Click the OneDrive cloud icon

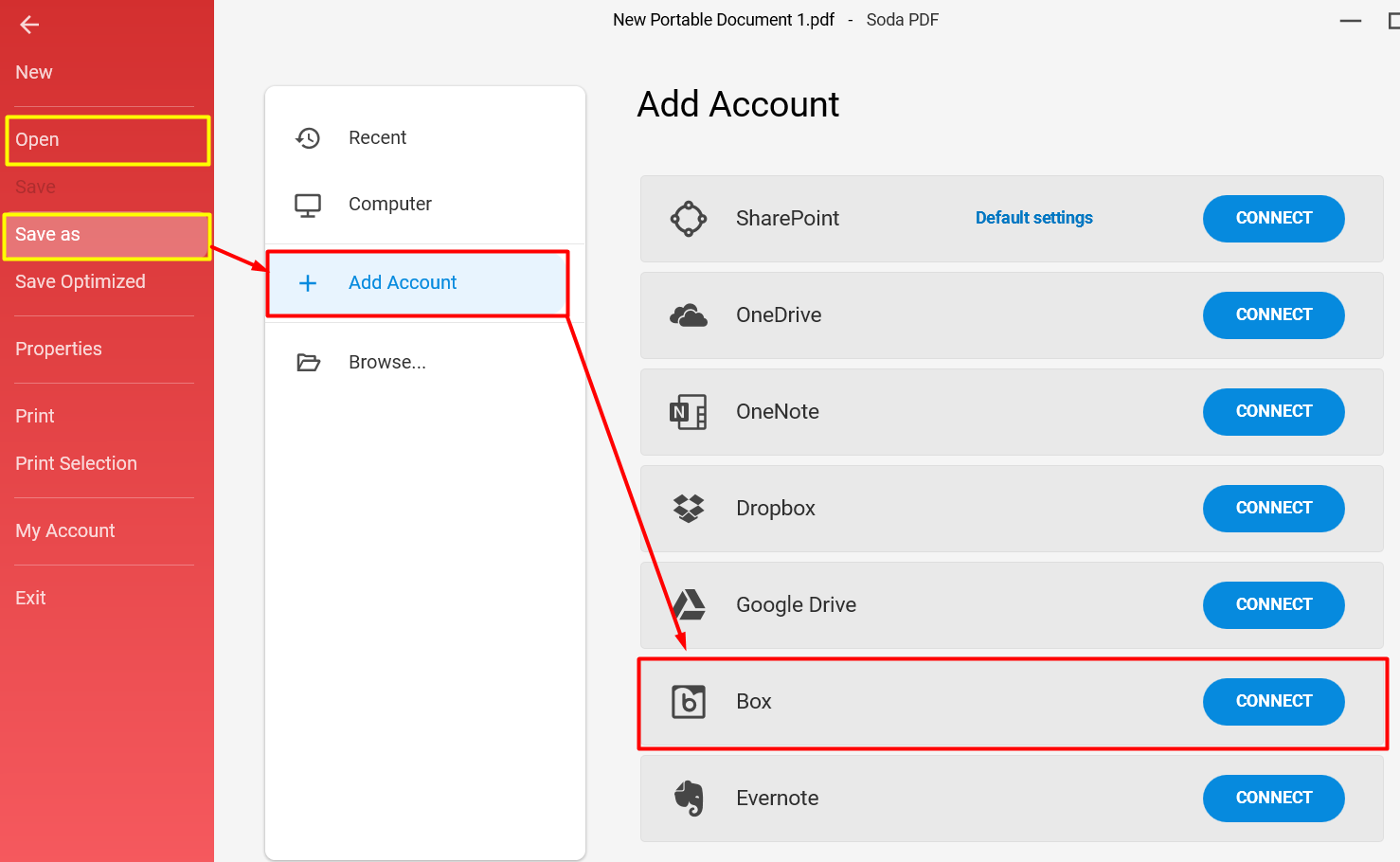689,315
